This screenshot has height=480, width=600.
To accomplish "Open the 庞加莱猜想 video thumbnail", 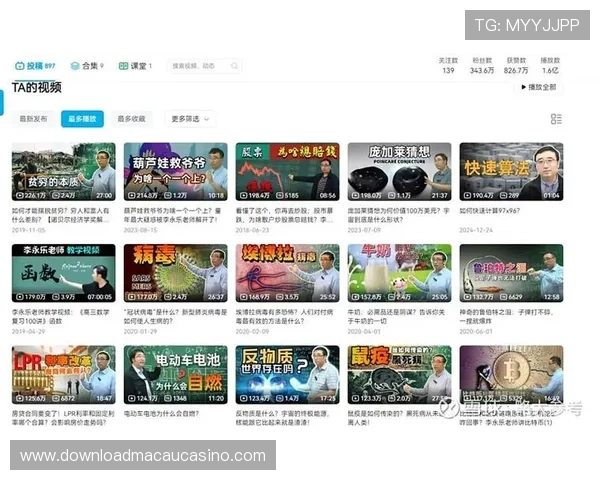I will (x=399, y=171).
